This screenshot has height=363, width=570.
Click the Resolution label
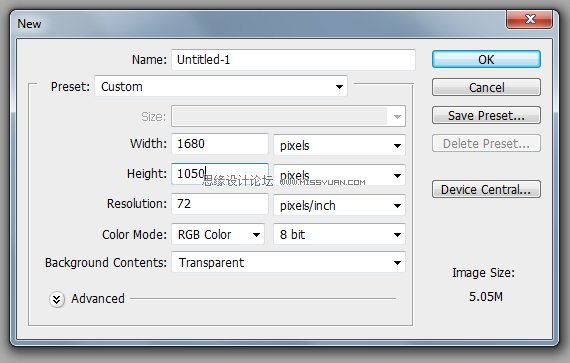(x=137, y=203)
